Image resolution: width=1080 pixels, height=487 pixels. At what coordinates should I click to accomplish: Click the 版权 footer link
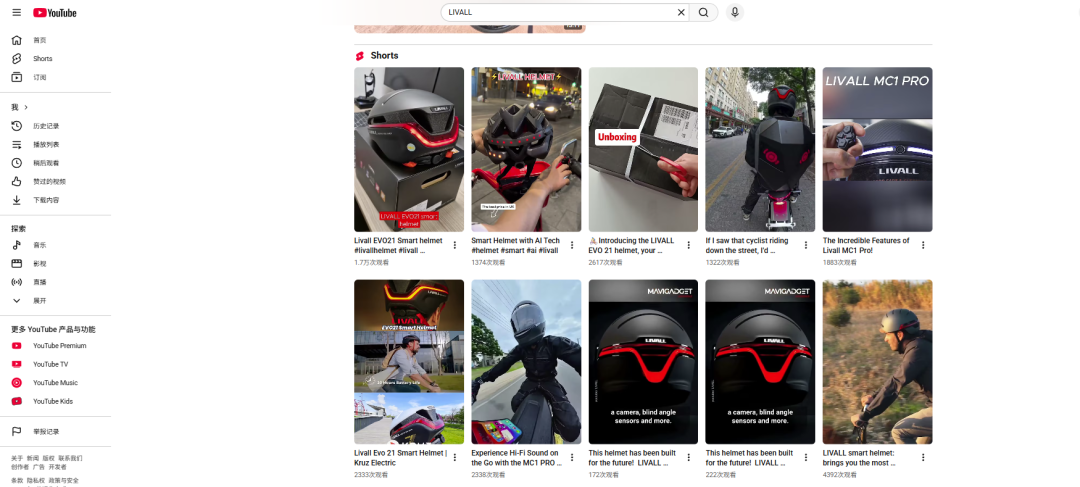[x=48, y=458]
